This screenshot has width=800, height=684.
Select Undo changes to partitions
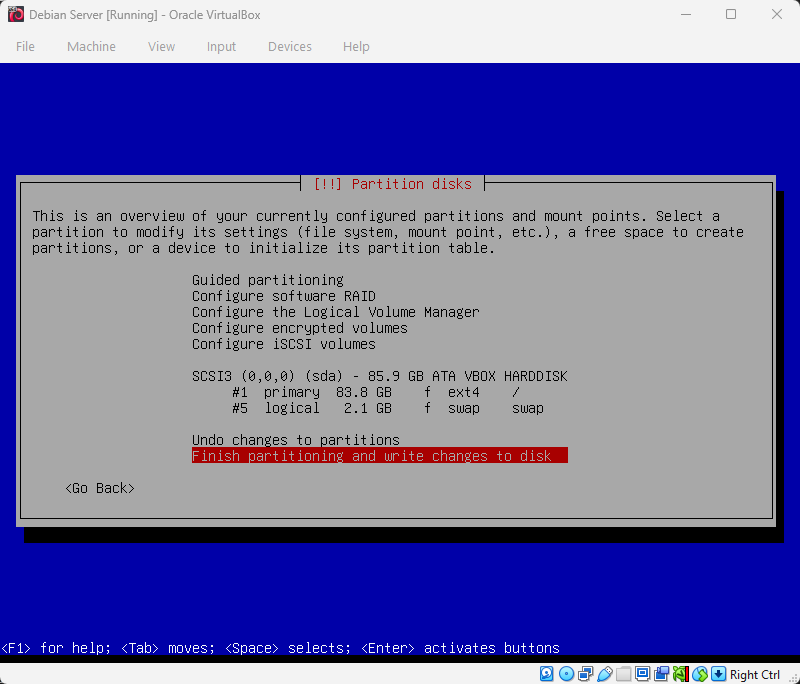(296, 440)
